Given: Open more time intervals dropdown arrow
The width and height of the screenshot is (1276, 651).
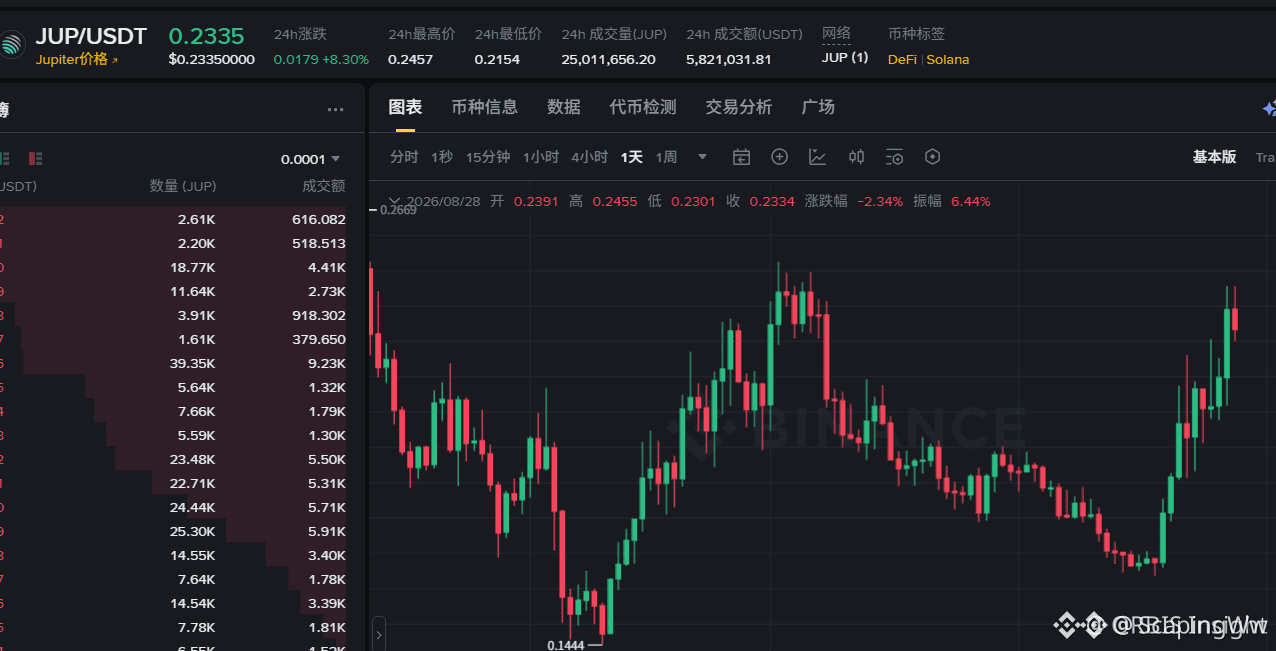Looking at the screenshot, I should (x=702, y=157).
